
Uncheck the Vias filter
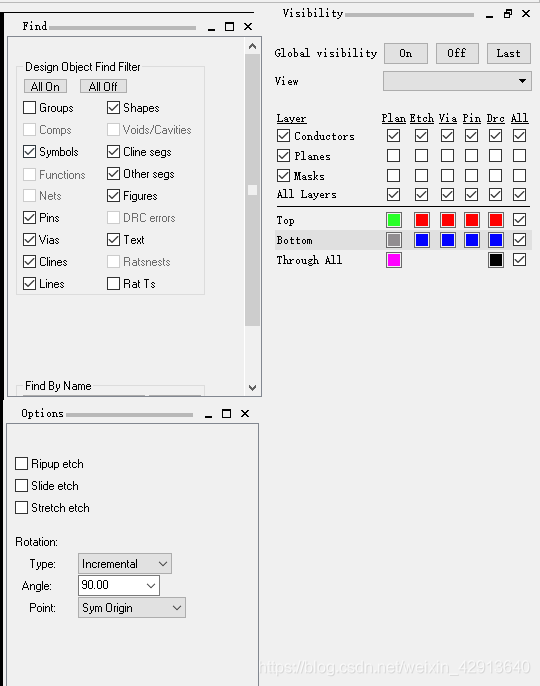[29, 240]
